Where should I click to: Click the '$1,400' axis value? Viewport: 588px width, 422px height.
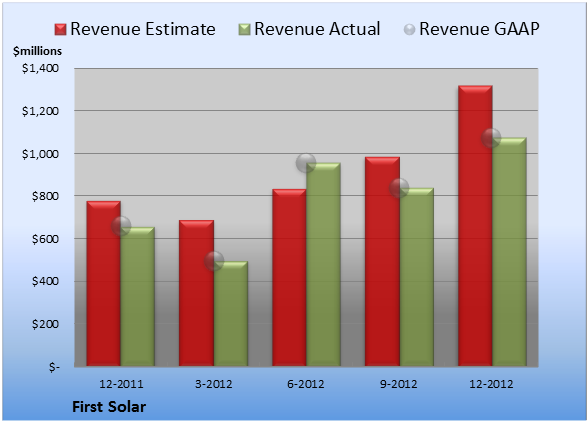40,68
